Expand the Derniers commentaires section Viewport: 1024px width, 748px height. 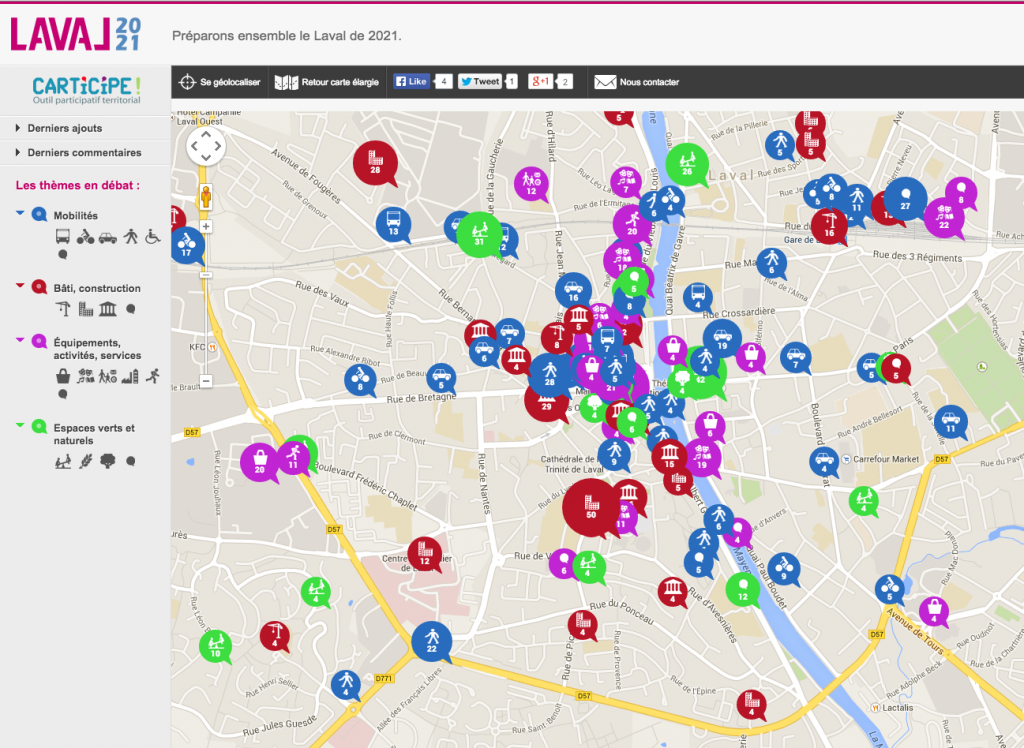coord(84,153)
